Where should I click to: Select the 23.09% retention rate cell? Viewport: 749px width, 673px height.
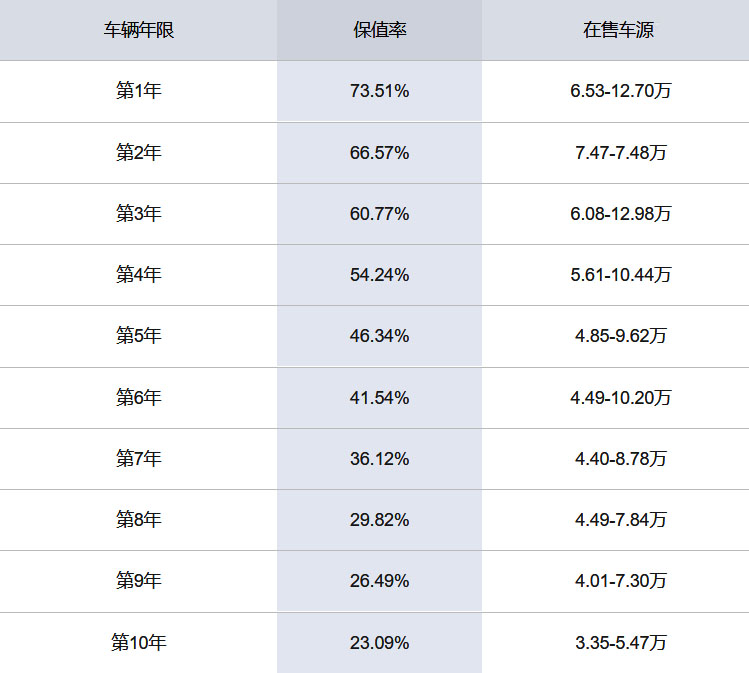(x=379, y=643)
